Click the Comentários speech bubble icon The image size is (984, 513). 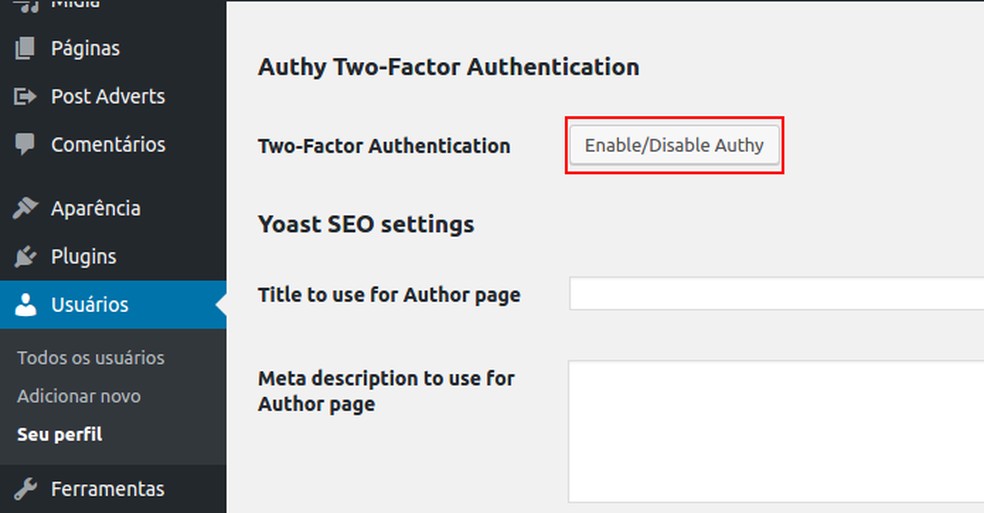pos(26,144)
